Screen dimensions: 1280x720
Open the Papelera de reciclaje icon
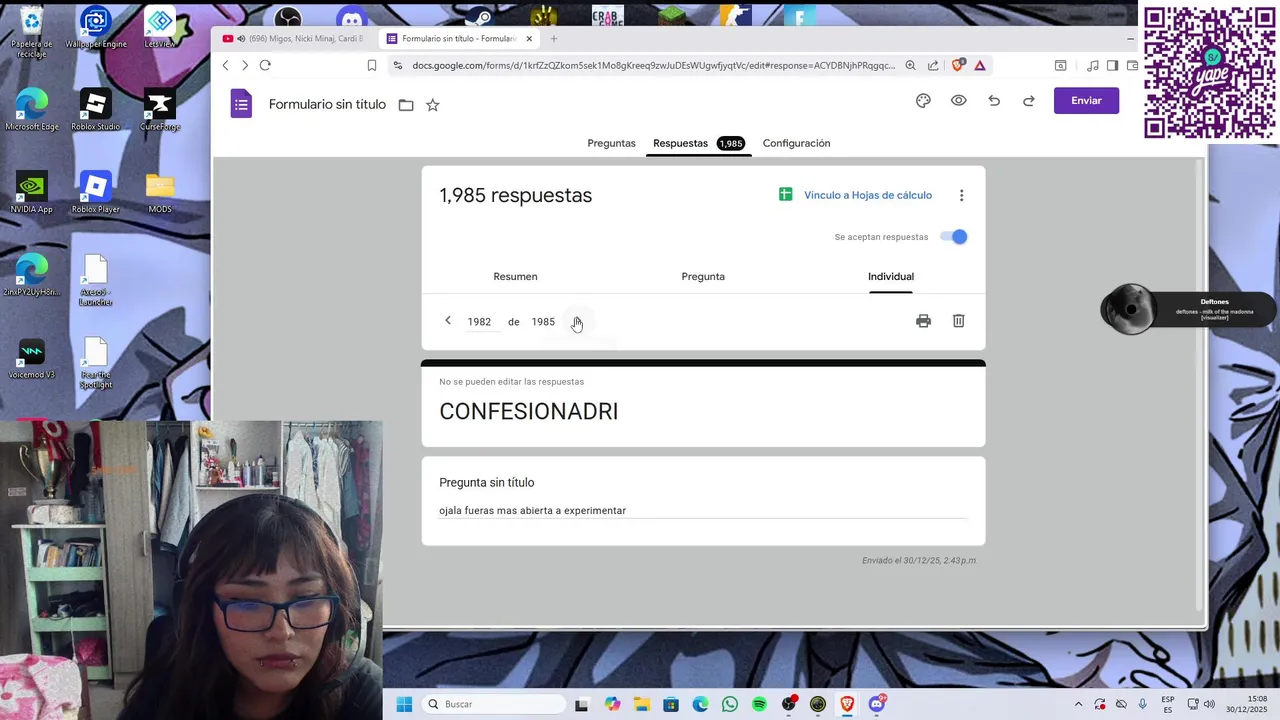click(31, 29)
